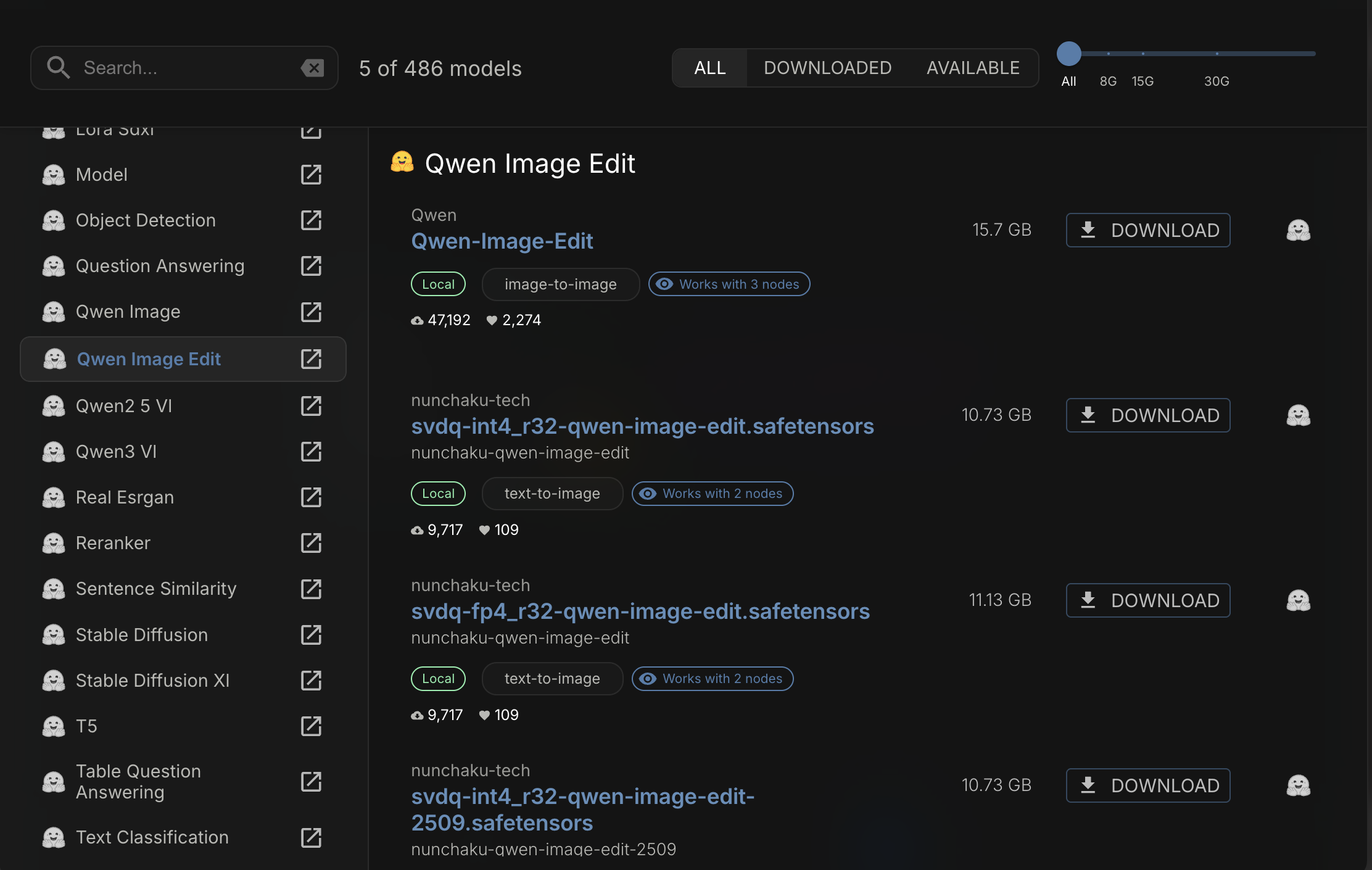
Task: Focus the Search models input field
Action: [185, 68]
